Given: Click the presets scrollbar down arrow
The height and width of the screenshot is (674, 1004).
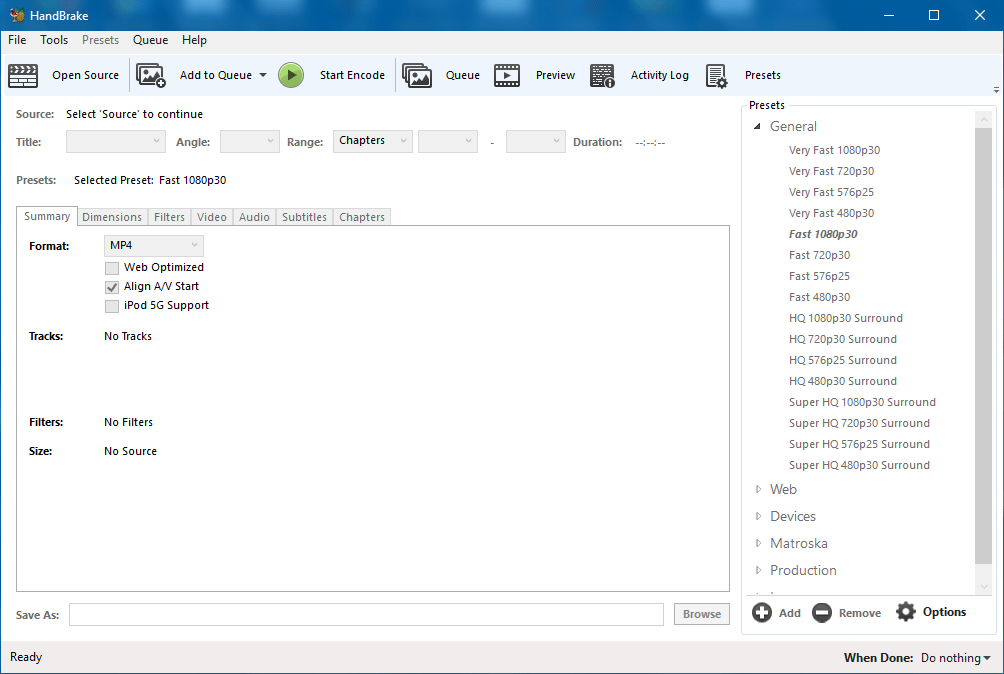Looking at the screenshot, I should pyautogui.click(x=984, y=586).
